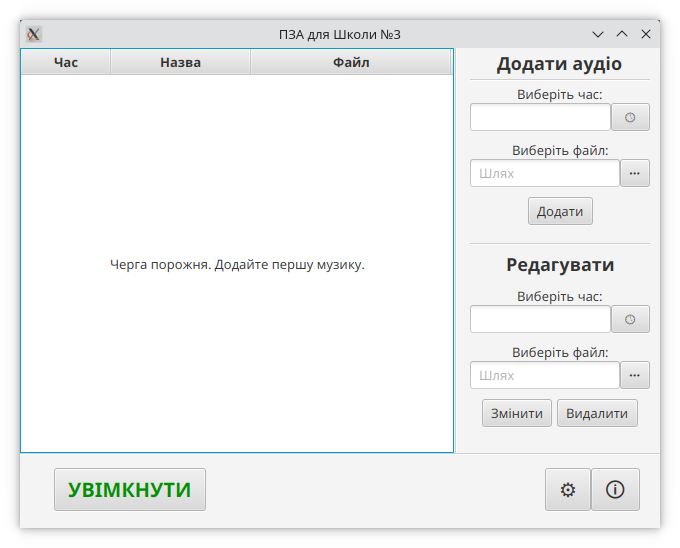Minimize the ПЗА для Школи №3 window

[x=598, y=34]
